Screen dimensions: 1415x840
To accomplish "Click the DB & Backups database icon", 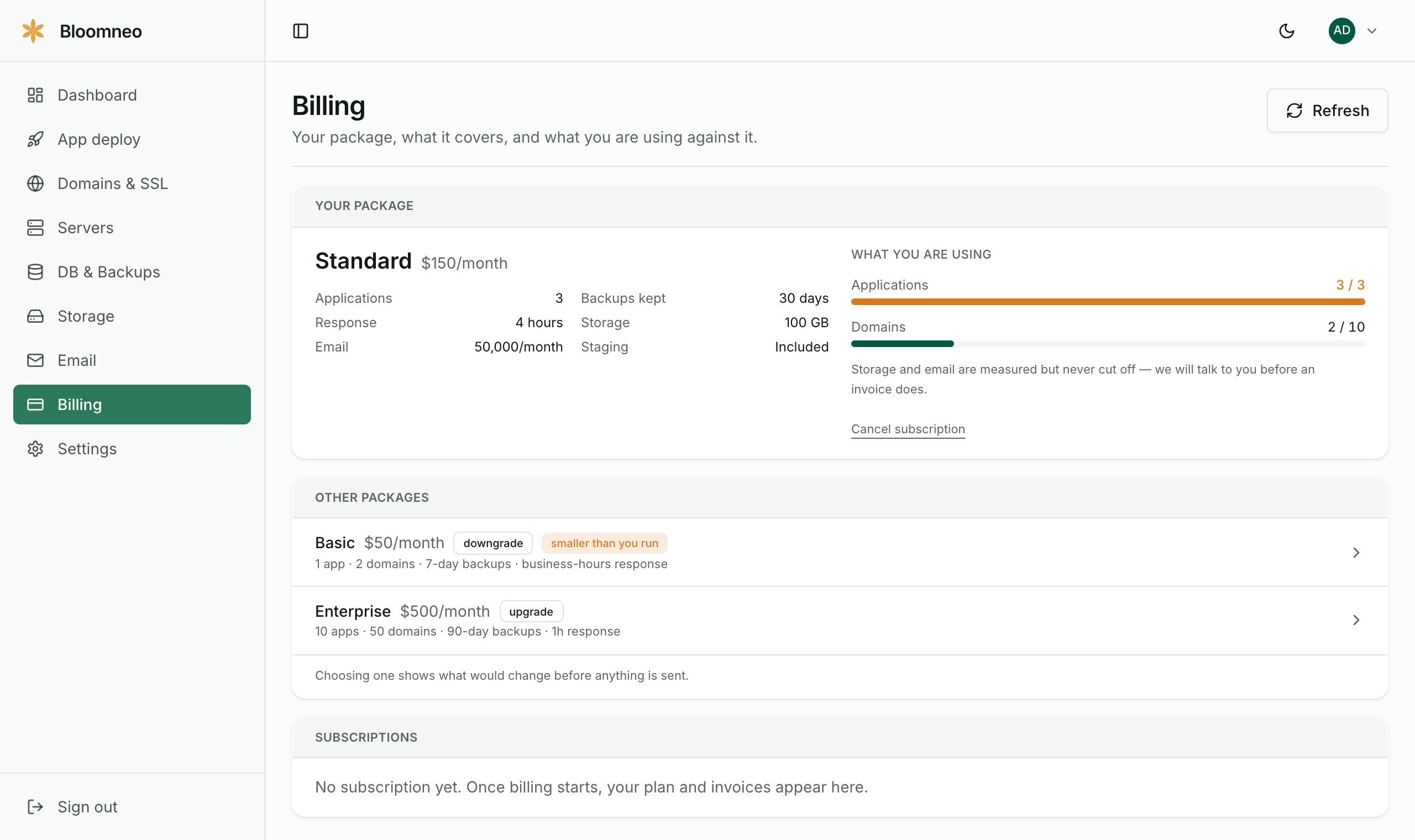I will 35,272.
